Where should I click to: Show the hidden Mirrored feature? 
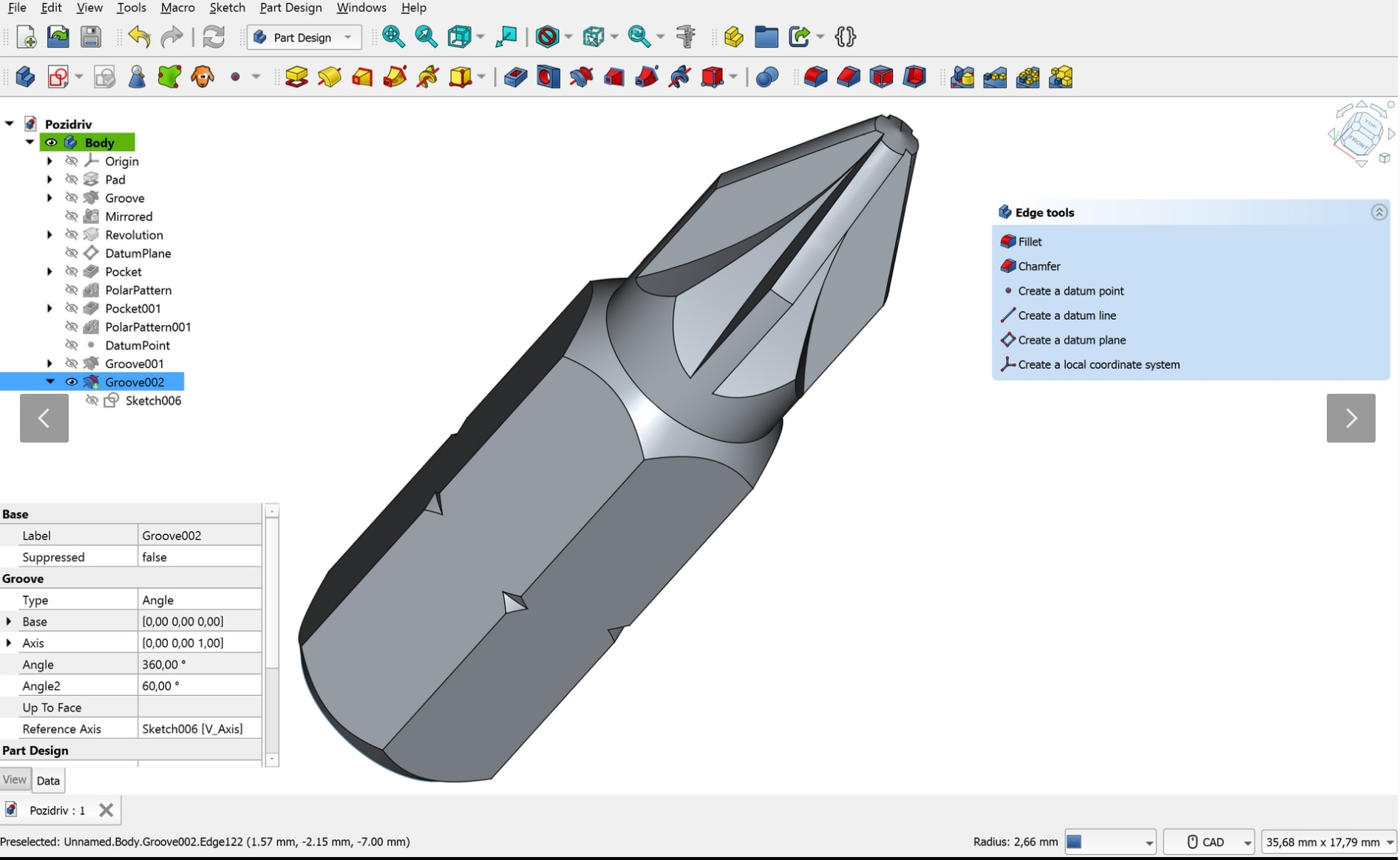coord(72,216)
